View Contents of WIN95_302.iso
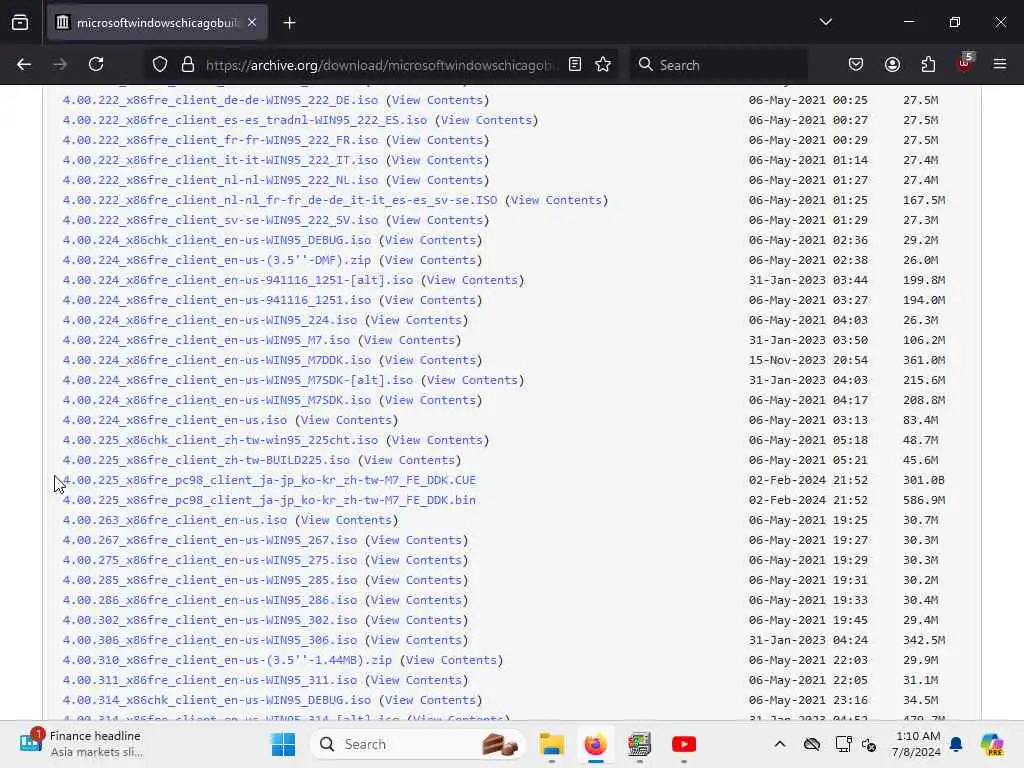 [417, 620]
